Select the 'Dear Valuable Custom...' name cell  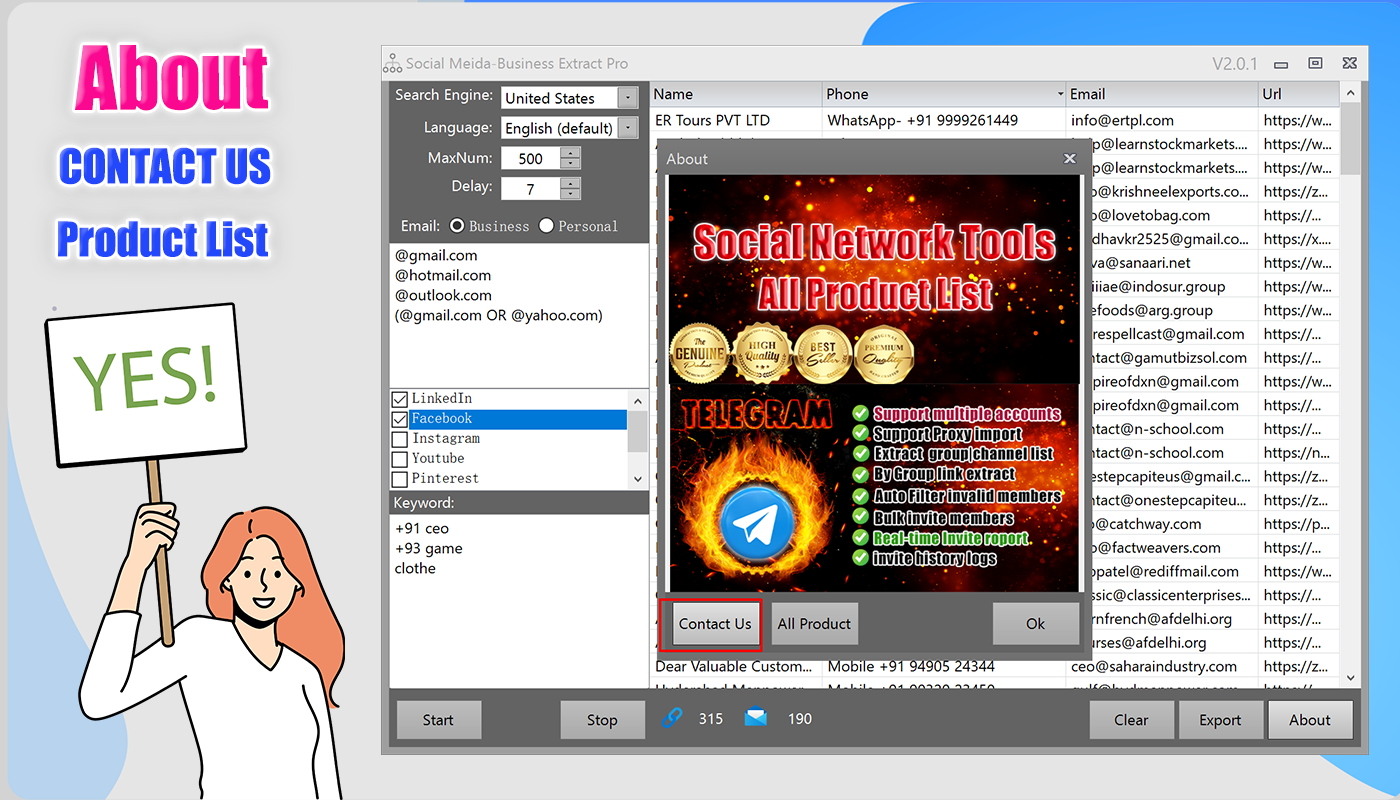tap(736, 666)
